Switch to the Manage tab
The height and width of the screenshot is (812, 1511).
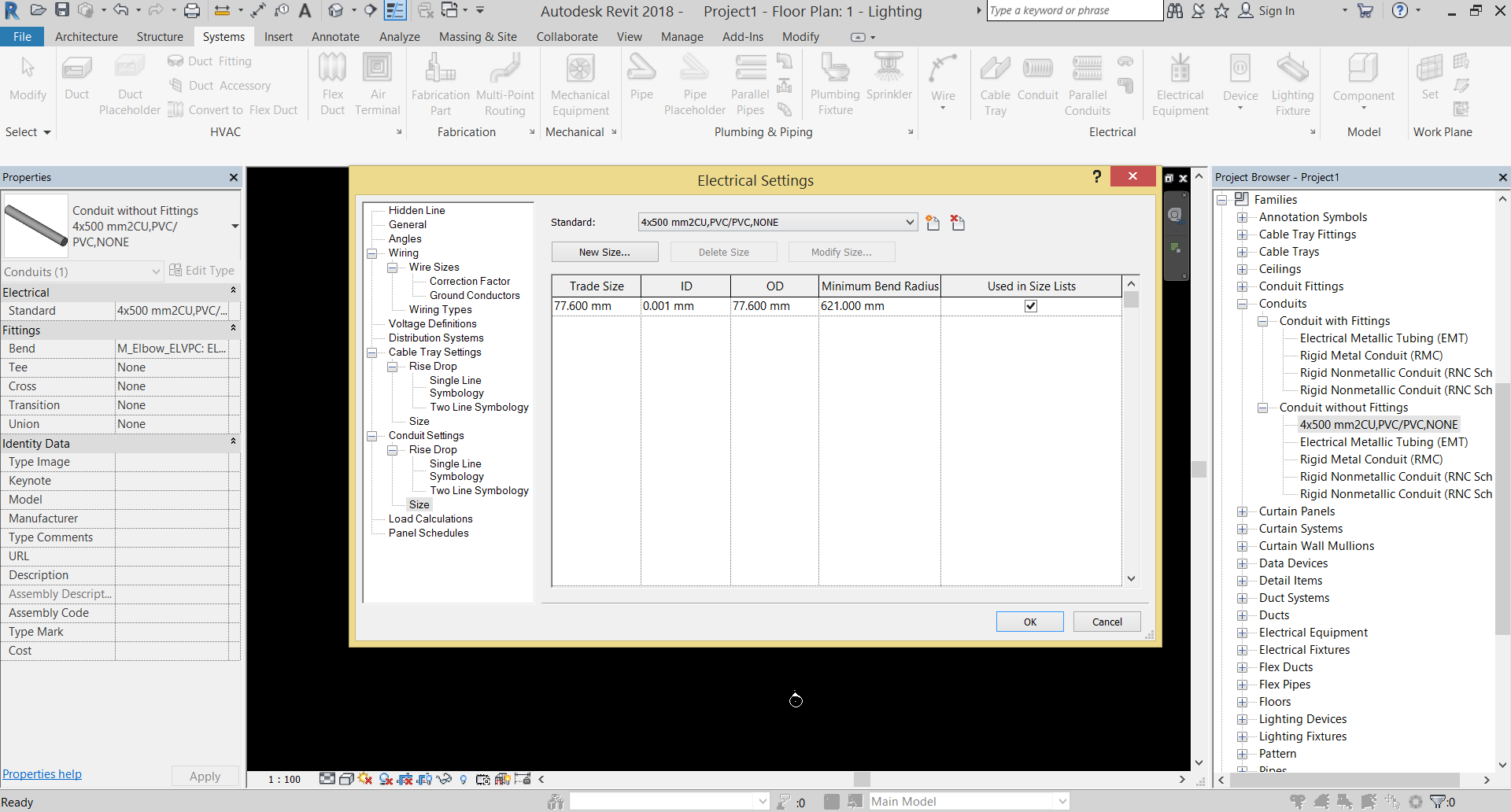682,37
